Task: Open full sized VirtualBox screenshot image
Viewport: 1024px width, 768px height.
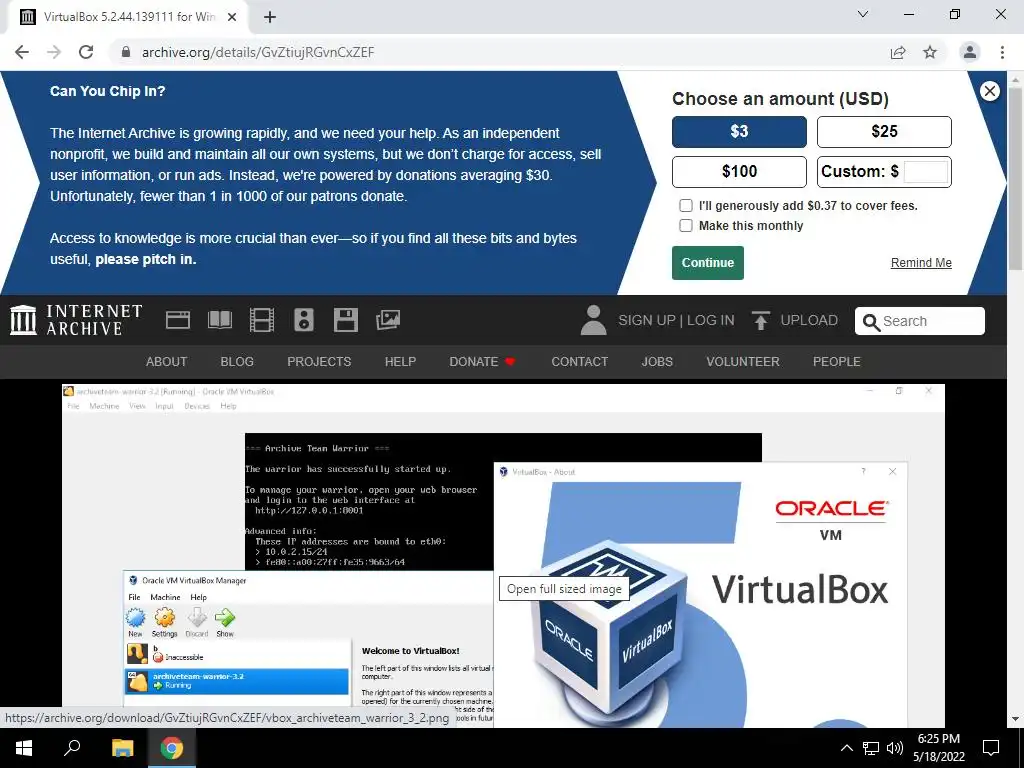Action: (x=504, y=556)
